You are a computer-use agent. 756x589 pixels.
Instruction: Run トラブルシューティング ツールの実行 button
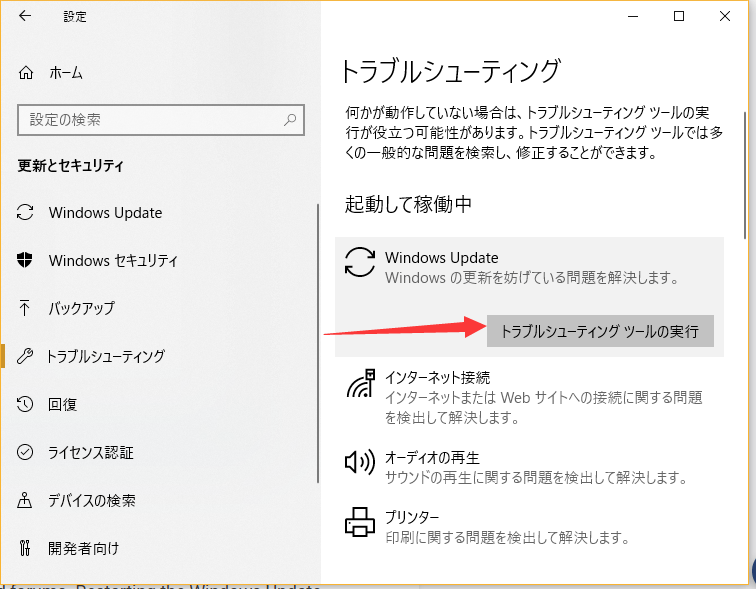coord(600,331)
